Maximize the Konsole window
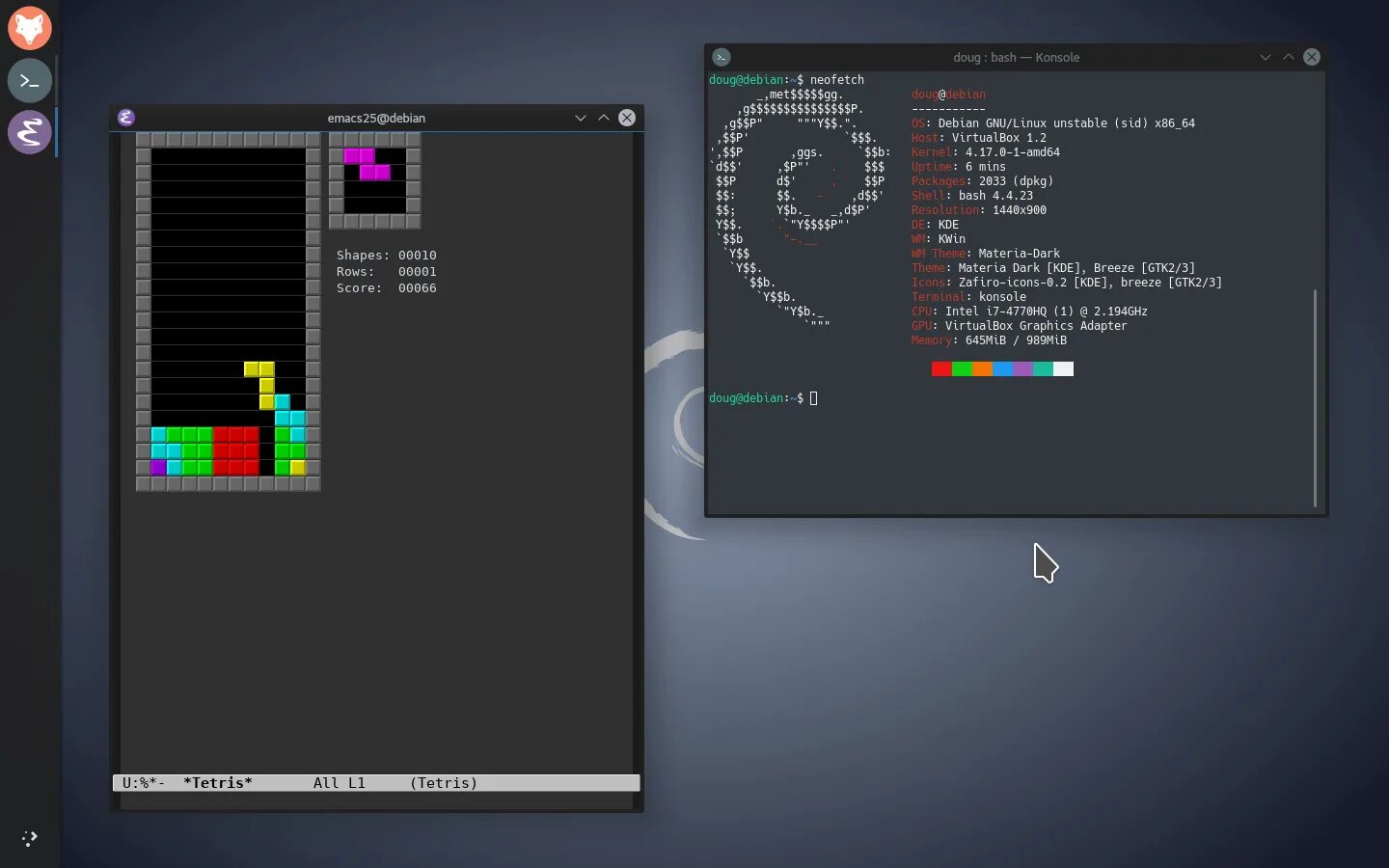This screenshot has height=868, width=1389. [x=1289, y=57]
